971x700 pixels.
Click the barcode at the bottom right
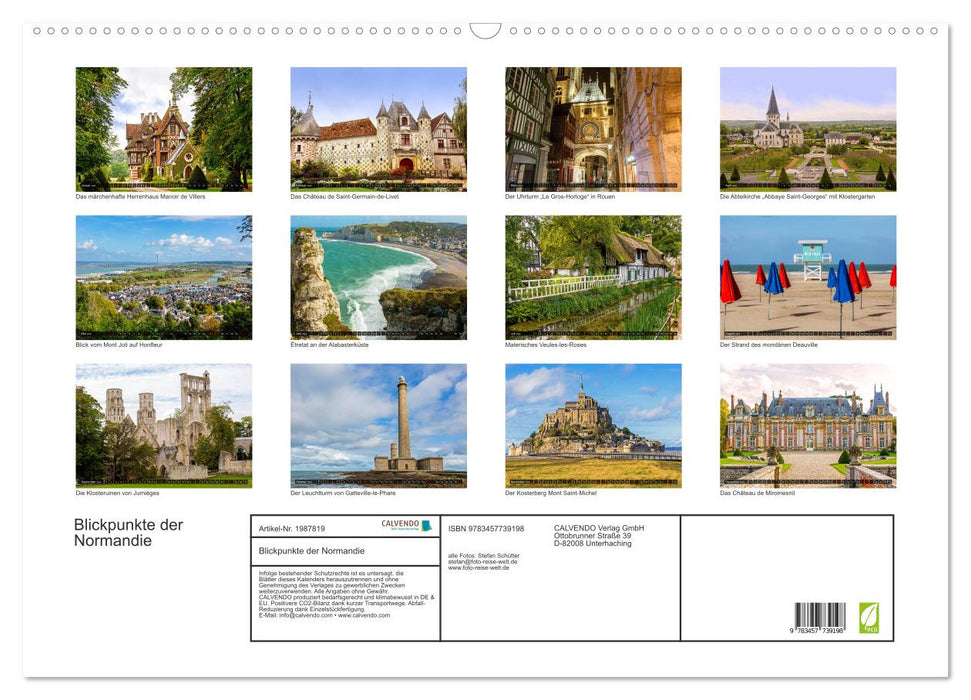coord(819,618)
